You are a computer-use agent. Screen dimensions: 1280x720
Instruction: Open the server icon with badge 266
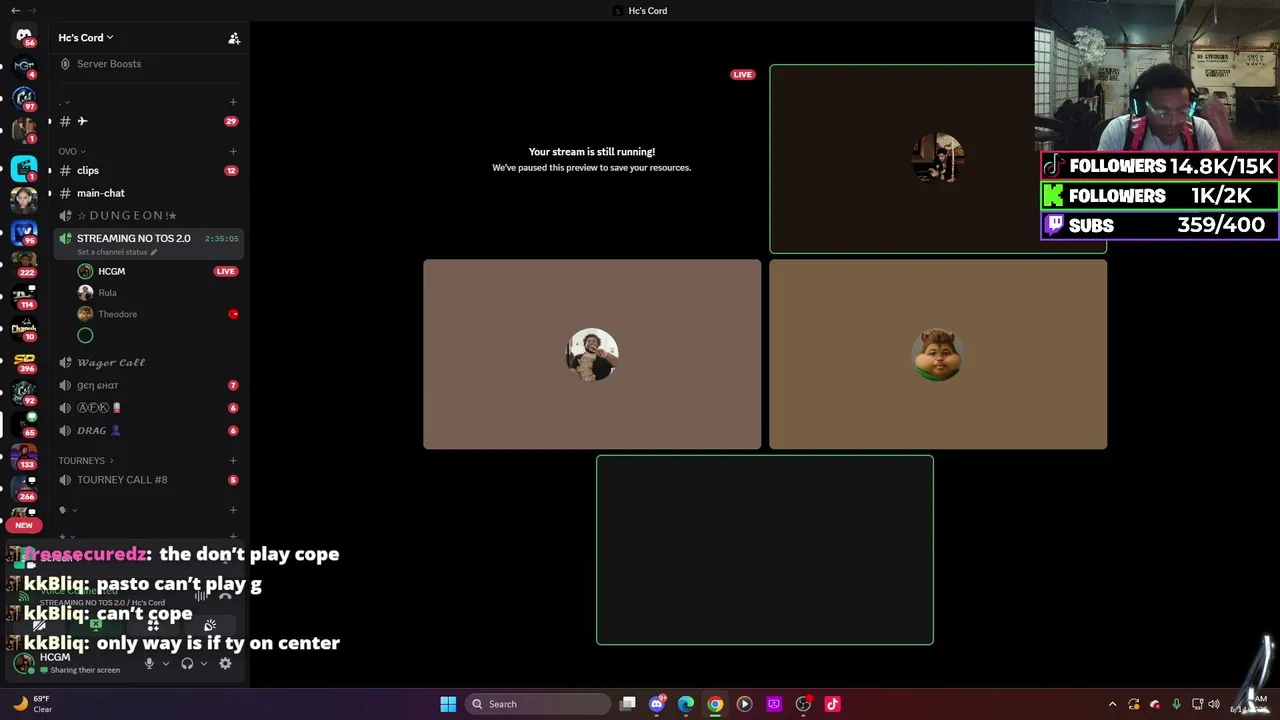[24, 488]
